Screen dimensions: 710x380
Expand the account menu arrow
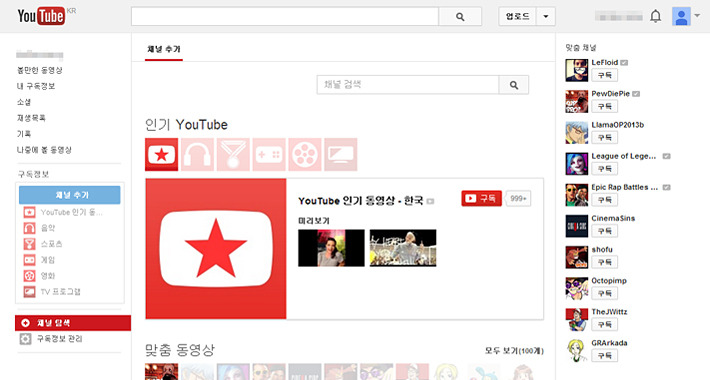[697, 16]
